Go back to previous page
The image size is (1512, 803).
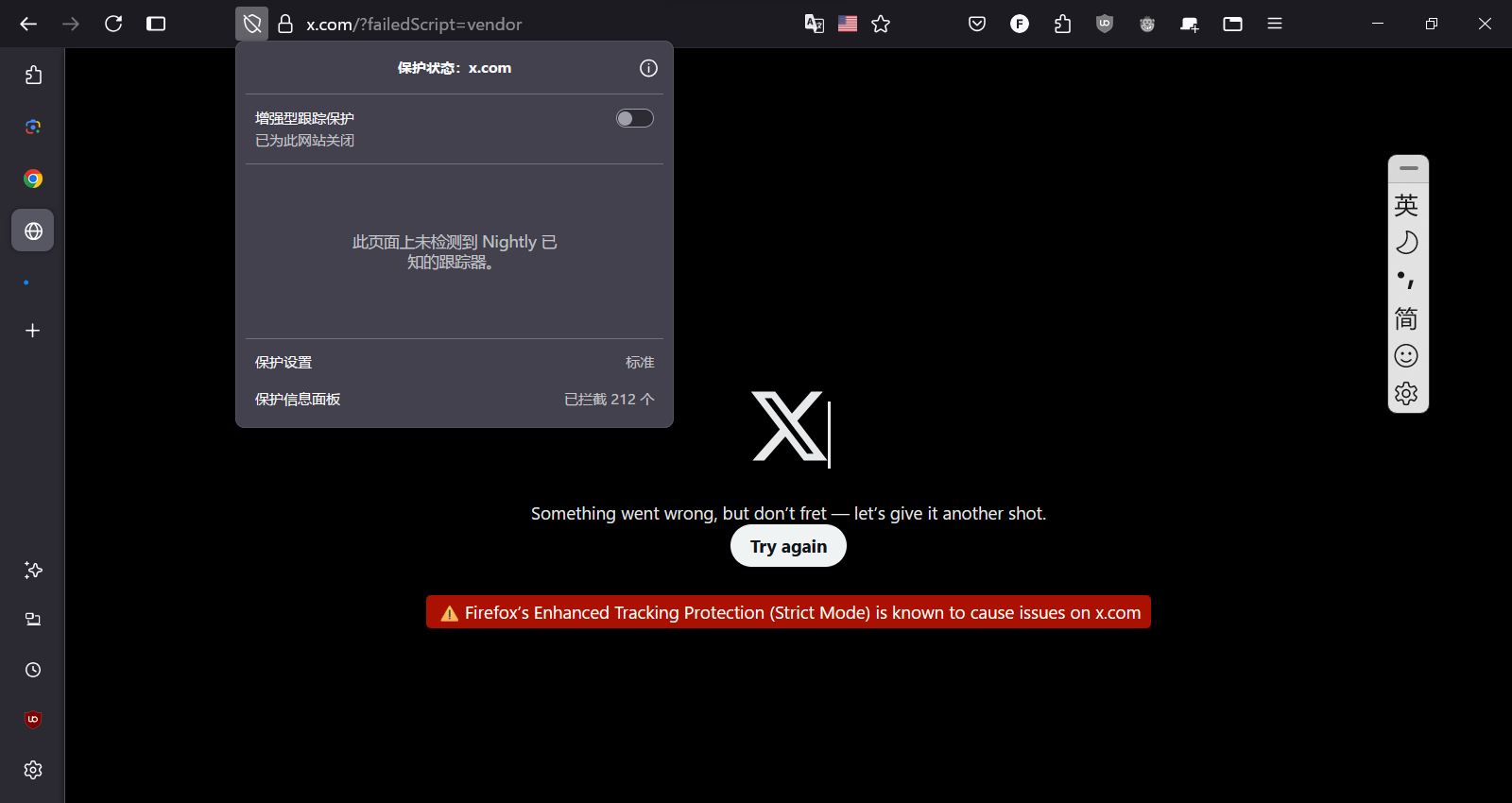coord(28,24)
